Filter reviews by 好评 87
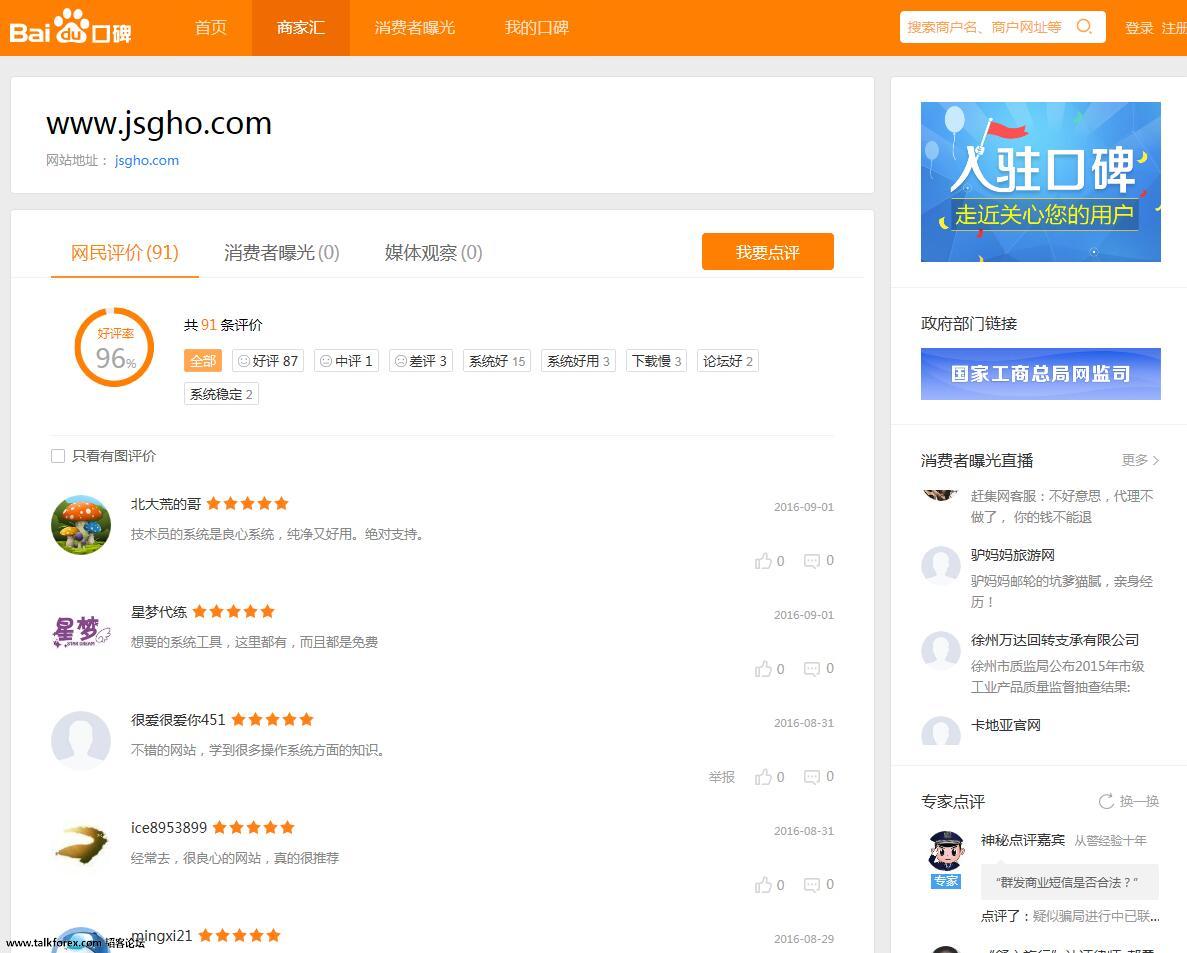This screenshot has height=953, width=1187. [x=268, y=361]
